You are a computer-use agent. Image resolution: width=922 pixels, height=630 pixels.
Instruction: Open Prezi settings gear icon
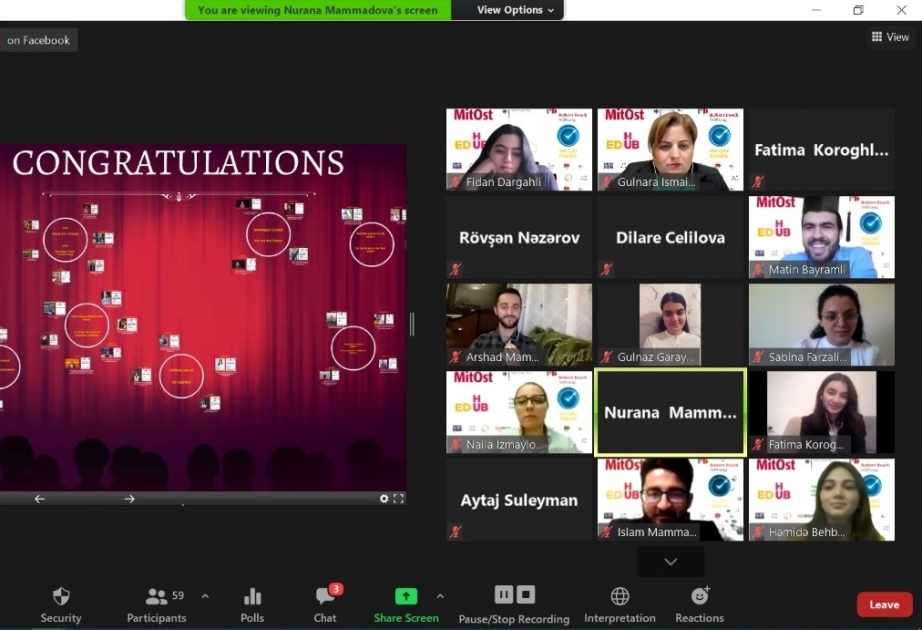click(384, 499)
